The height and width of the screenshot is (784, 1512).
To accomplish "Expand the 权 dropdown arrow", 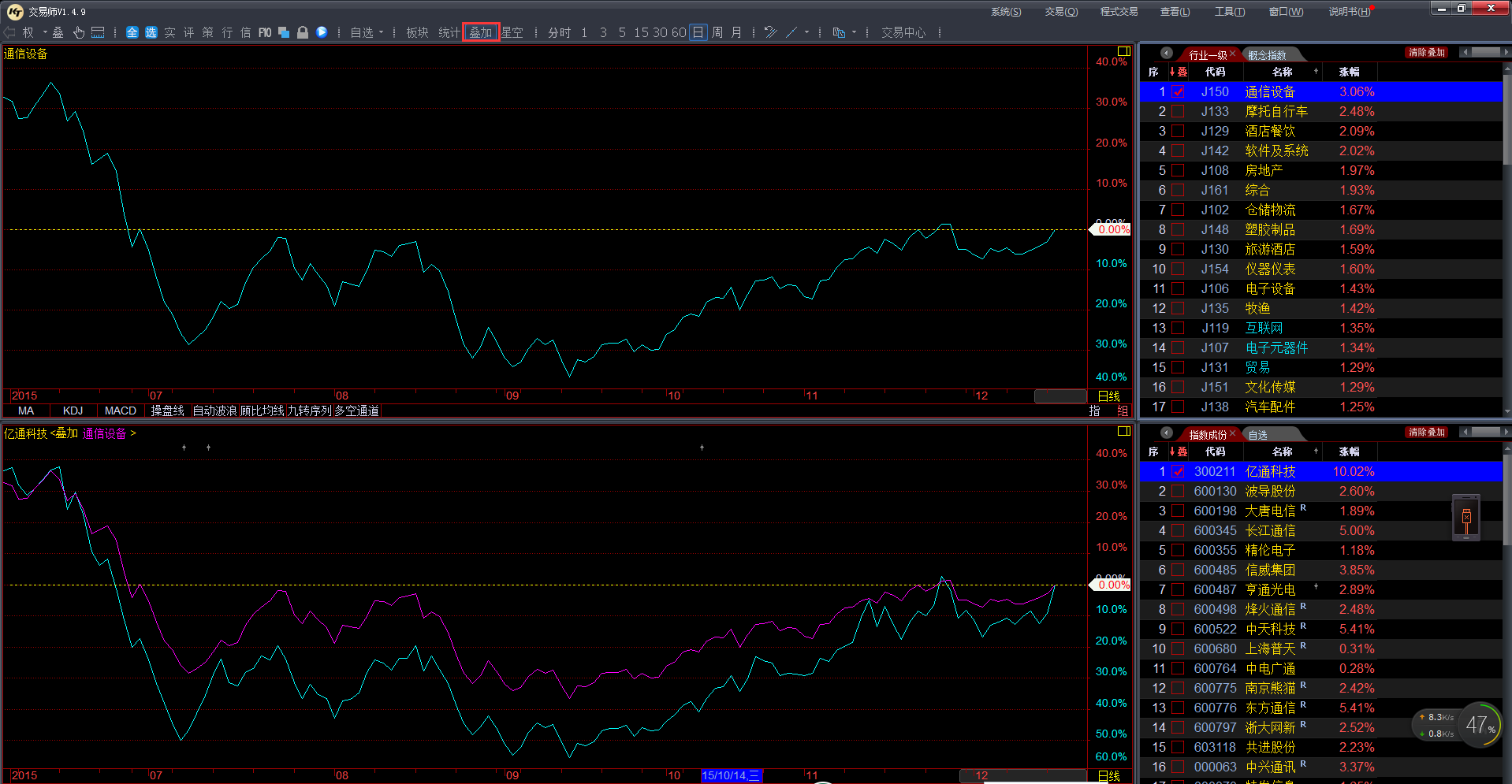I will 45,32.
